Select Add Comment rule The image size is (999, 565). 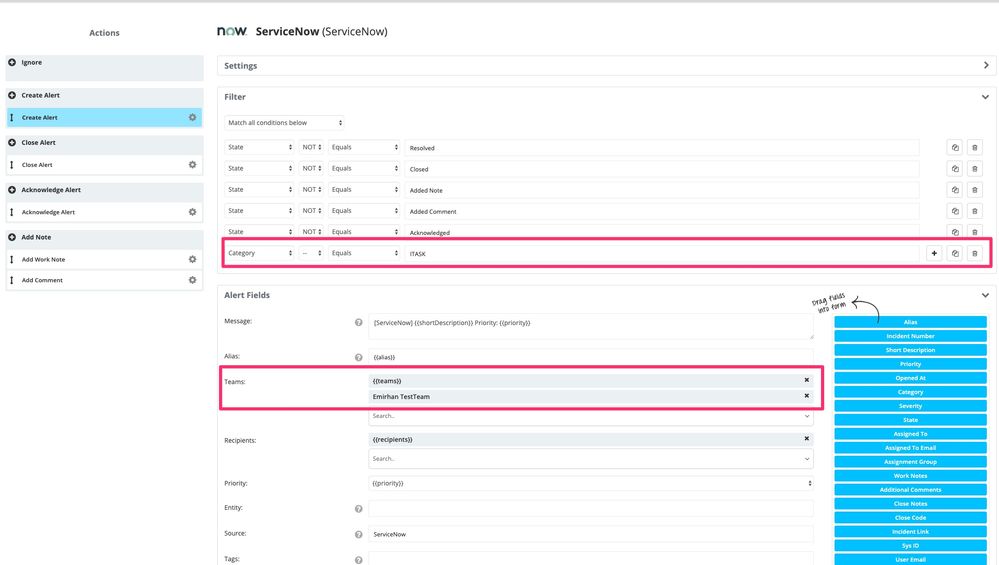[x=104, y=280]
